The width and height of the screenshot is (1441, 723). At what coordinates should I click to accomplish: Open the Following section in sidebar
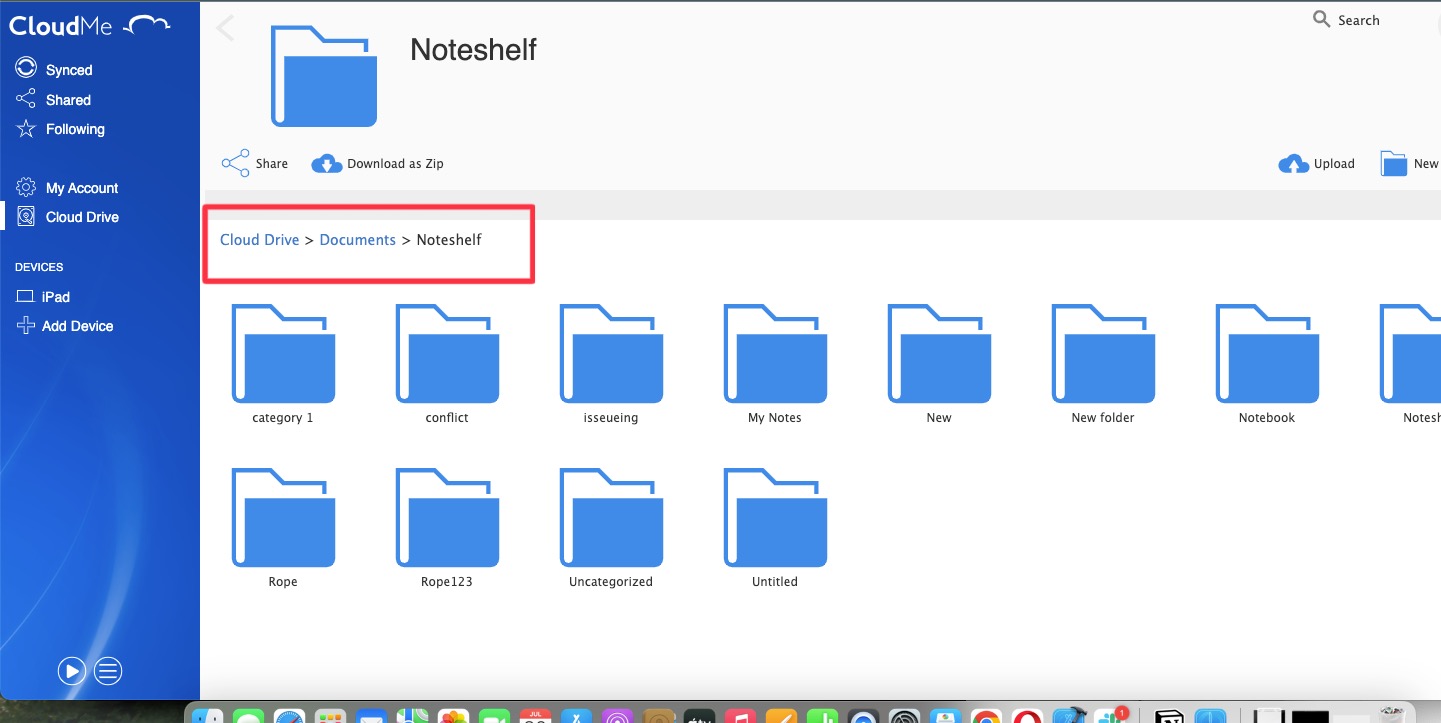coord(60,129)
